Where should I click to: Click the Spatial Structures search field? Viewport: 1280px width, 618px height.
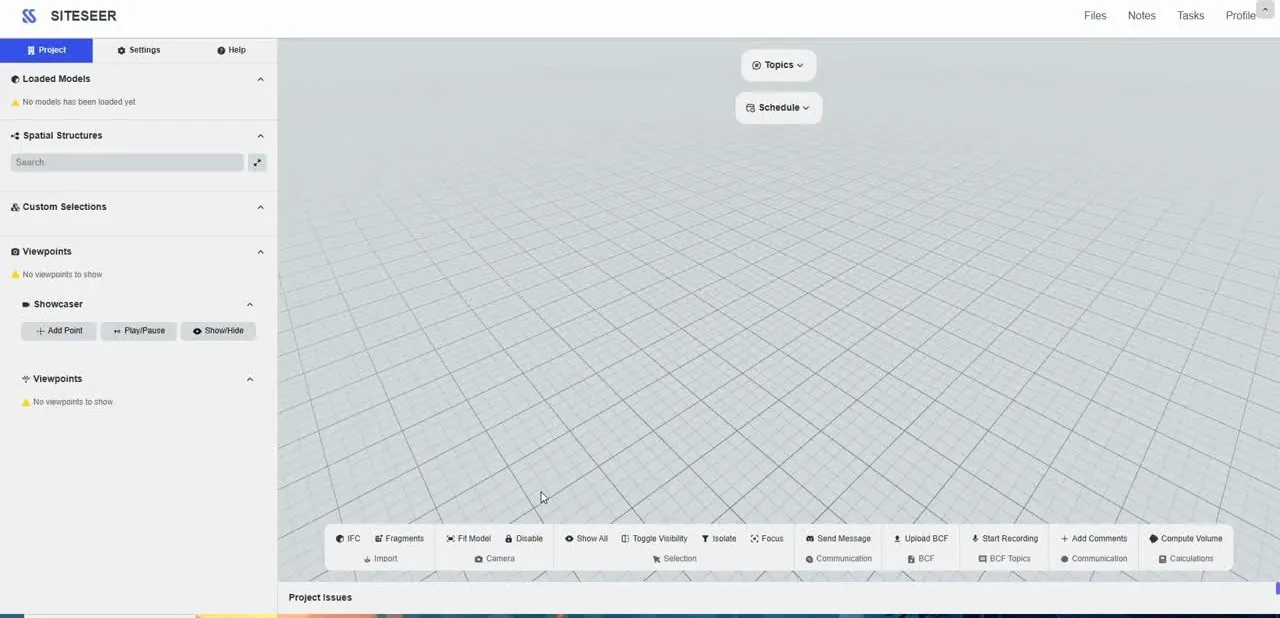(127, 162)
